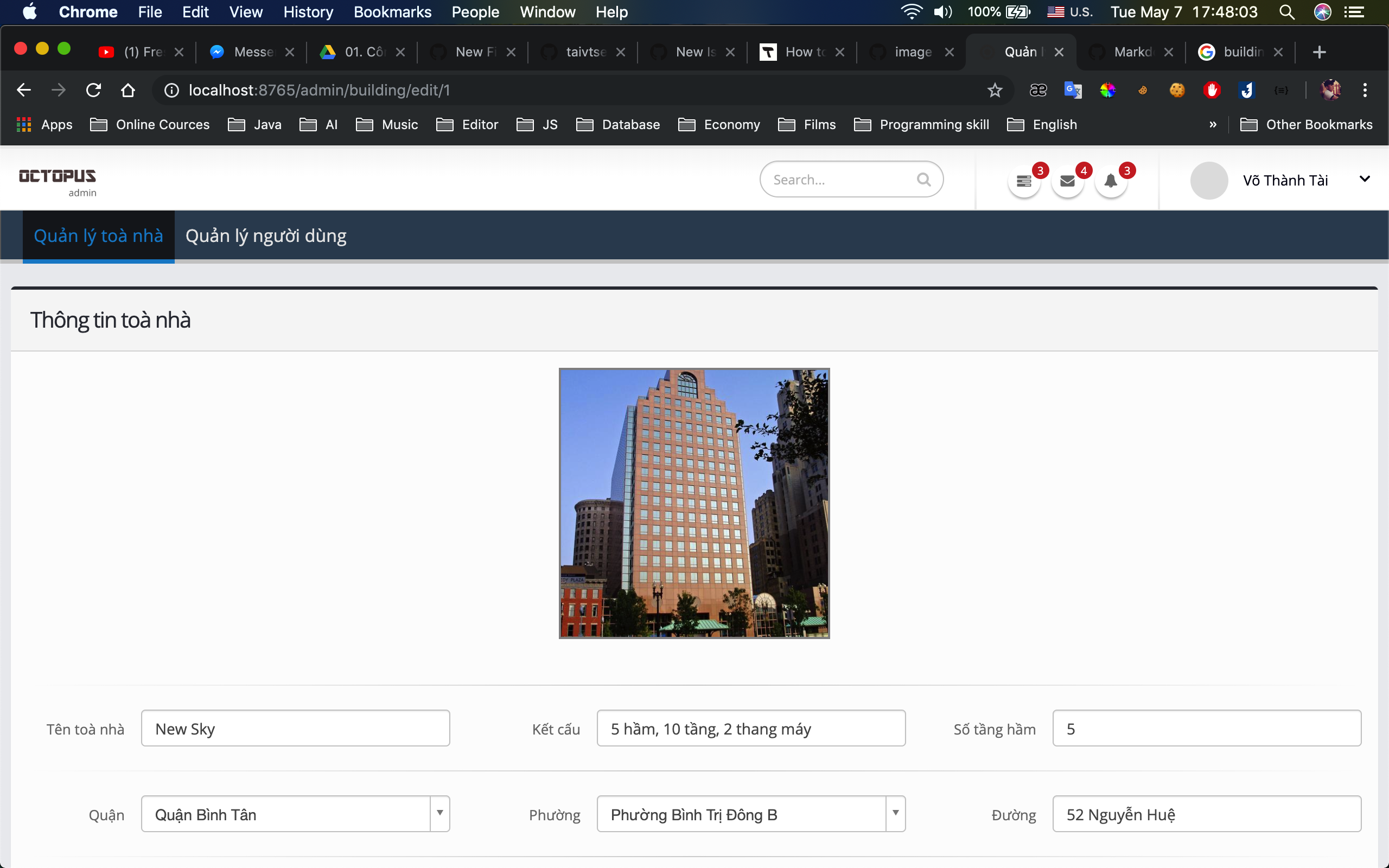Open the Bookmarks menu in the menu bar
1389x868 pixels.
coord(393,12)
